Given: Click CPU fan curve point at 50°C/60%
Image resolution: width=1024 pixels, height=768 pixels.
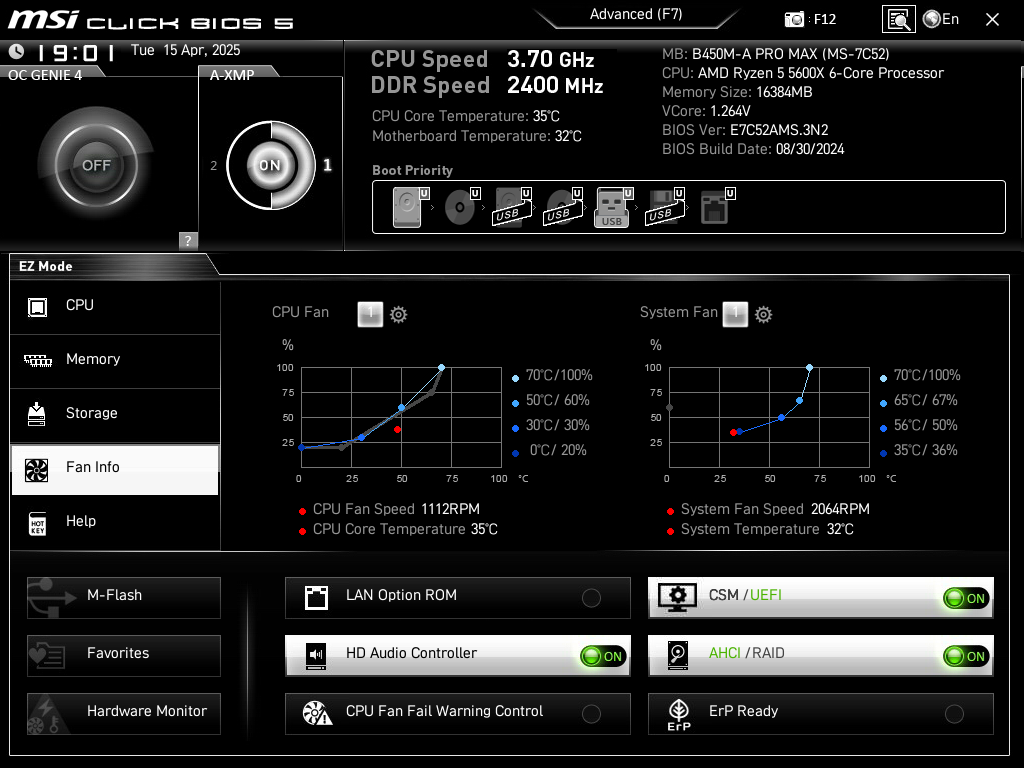Looking at the screenshot, I should pos(402,408).
